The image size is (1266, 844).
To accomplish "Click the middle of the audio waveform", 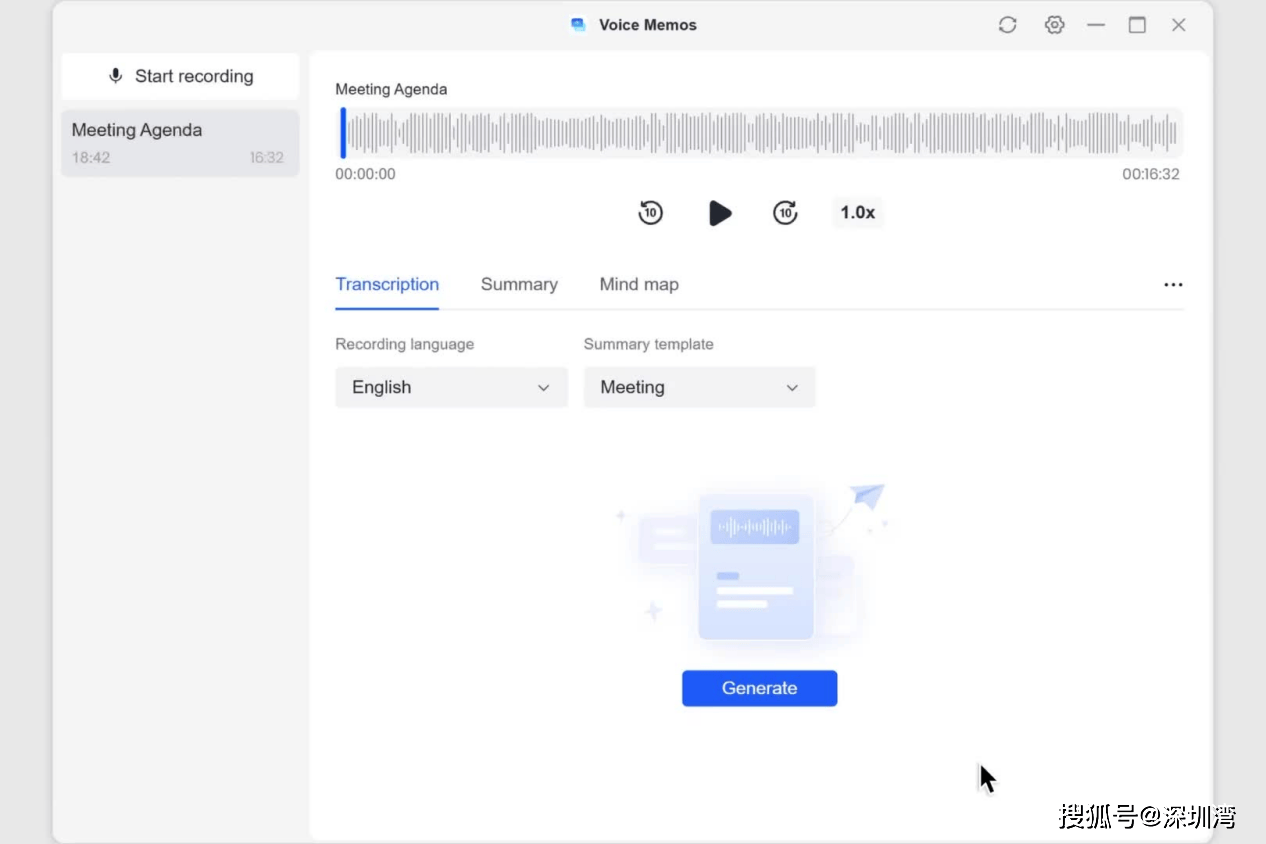I will tap(760, 133).
